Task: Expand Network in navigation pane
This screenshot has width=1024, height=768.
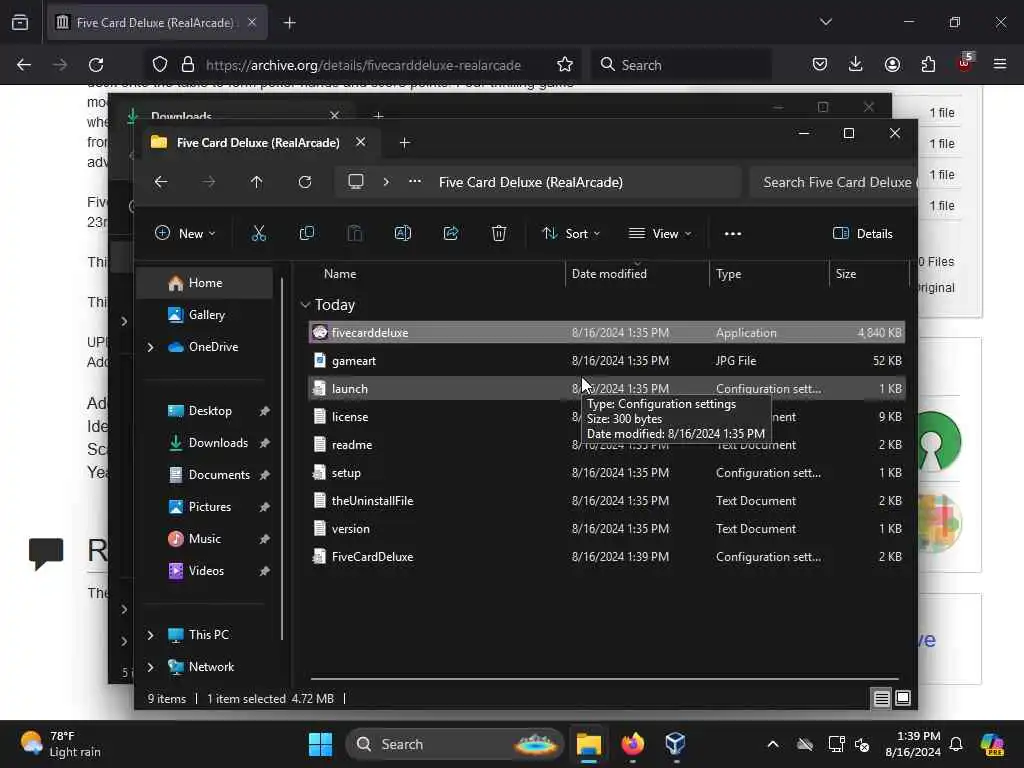Action: 150,667
